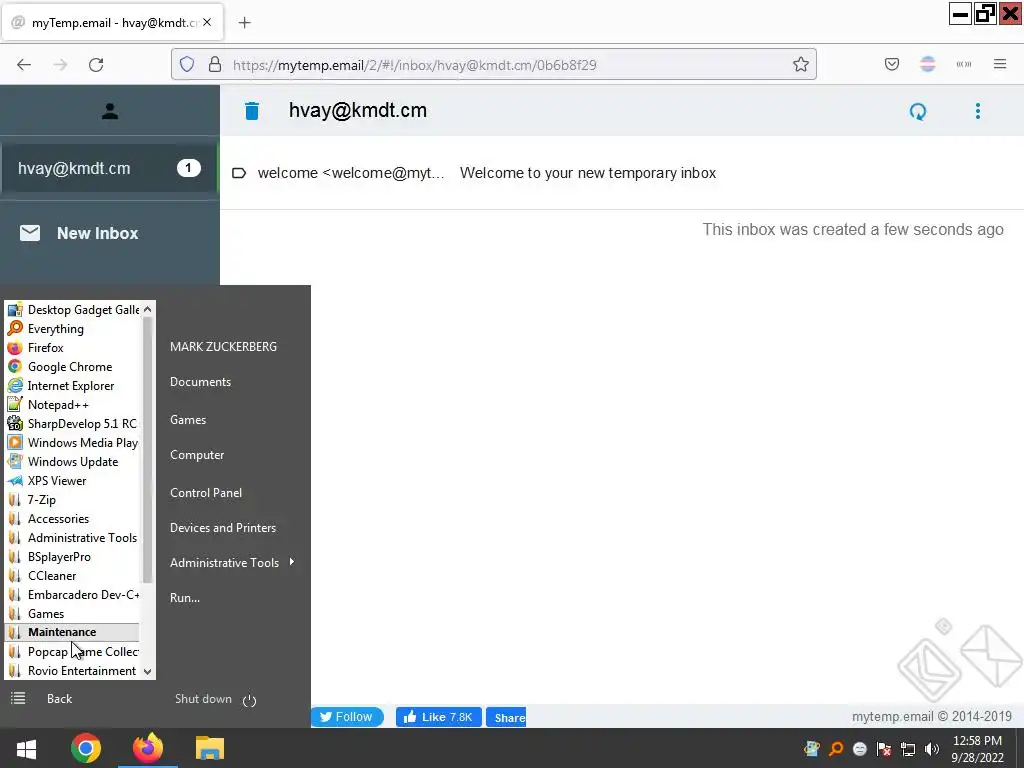Image resolution: width=1024 pixels, height=768 pixels.
Task: Click the shield tracking protection icon
Action: 187,64
